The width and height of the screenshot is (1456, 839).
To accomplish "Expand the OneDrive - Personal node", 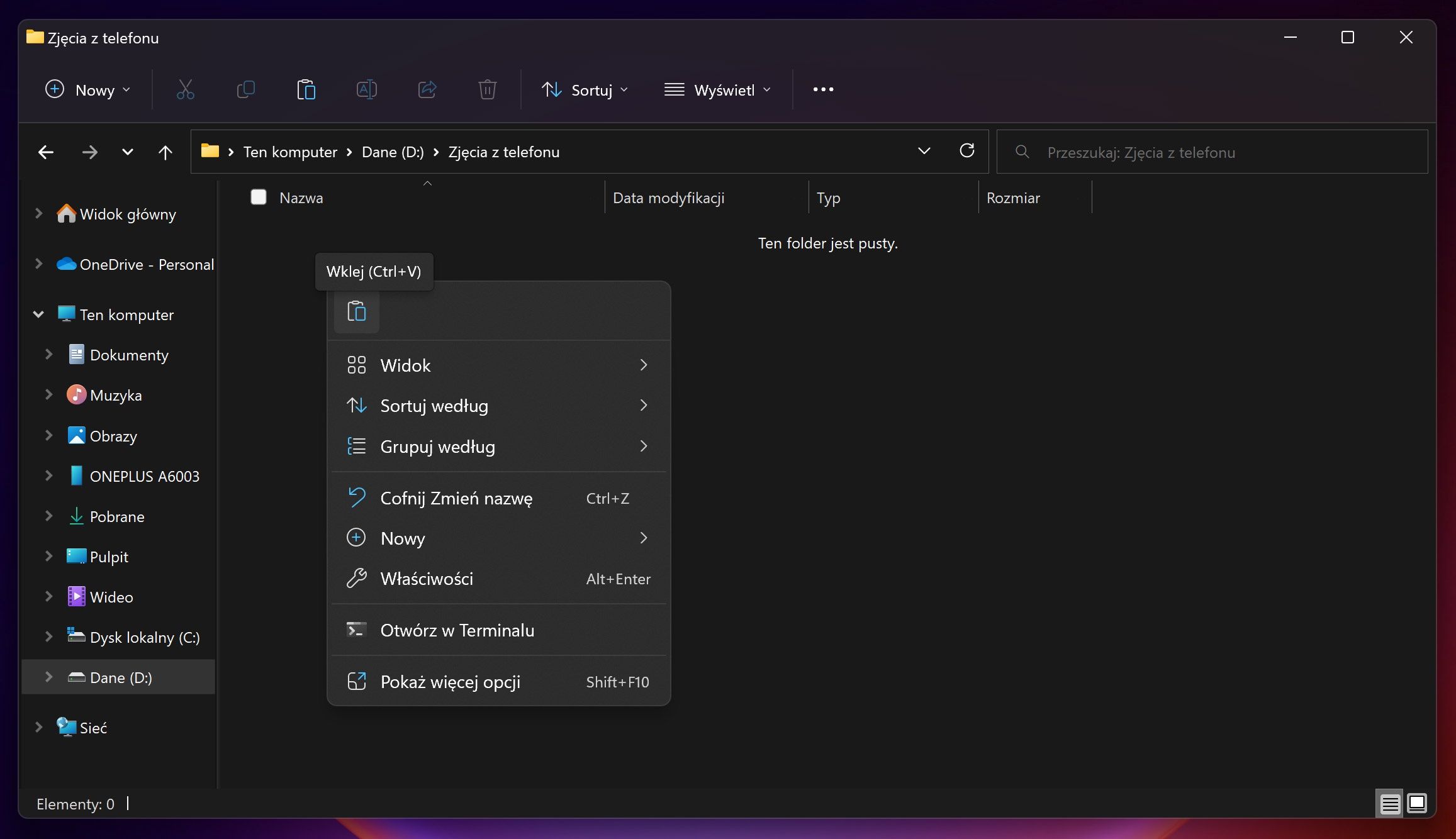I will coord(38,264).
